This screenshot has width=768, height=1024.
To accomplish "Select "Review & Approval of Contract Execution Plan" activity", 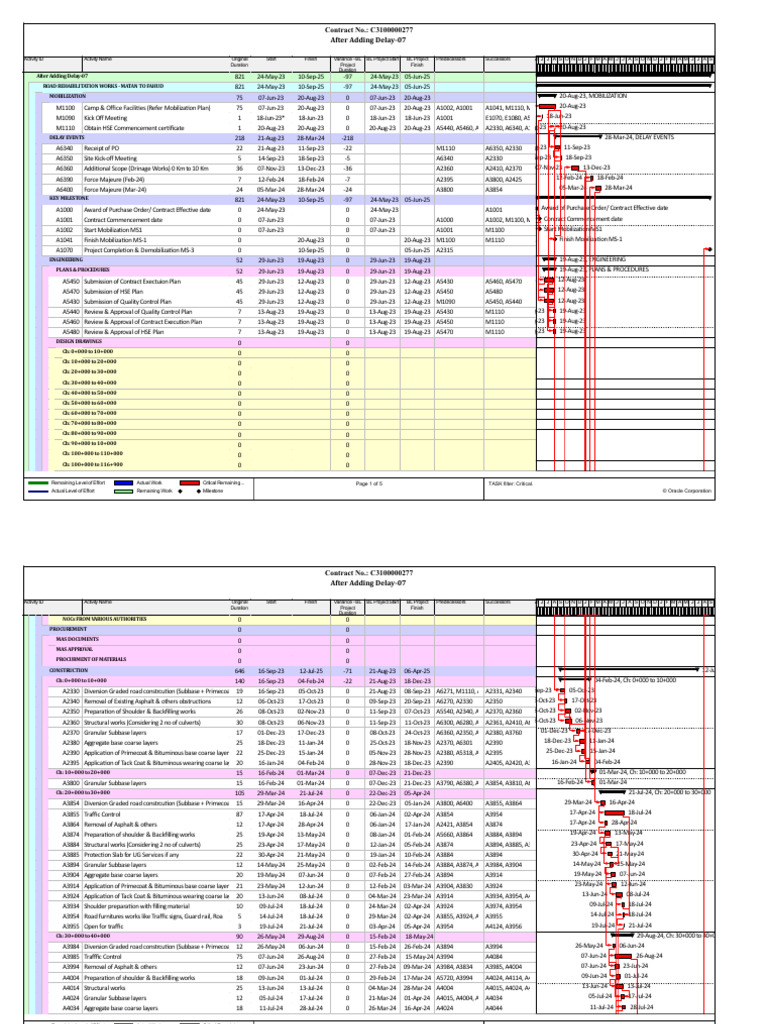I will click(x=143, y=321).
